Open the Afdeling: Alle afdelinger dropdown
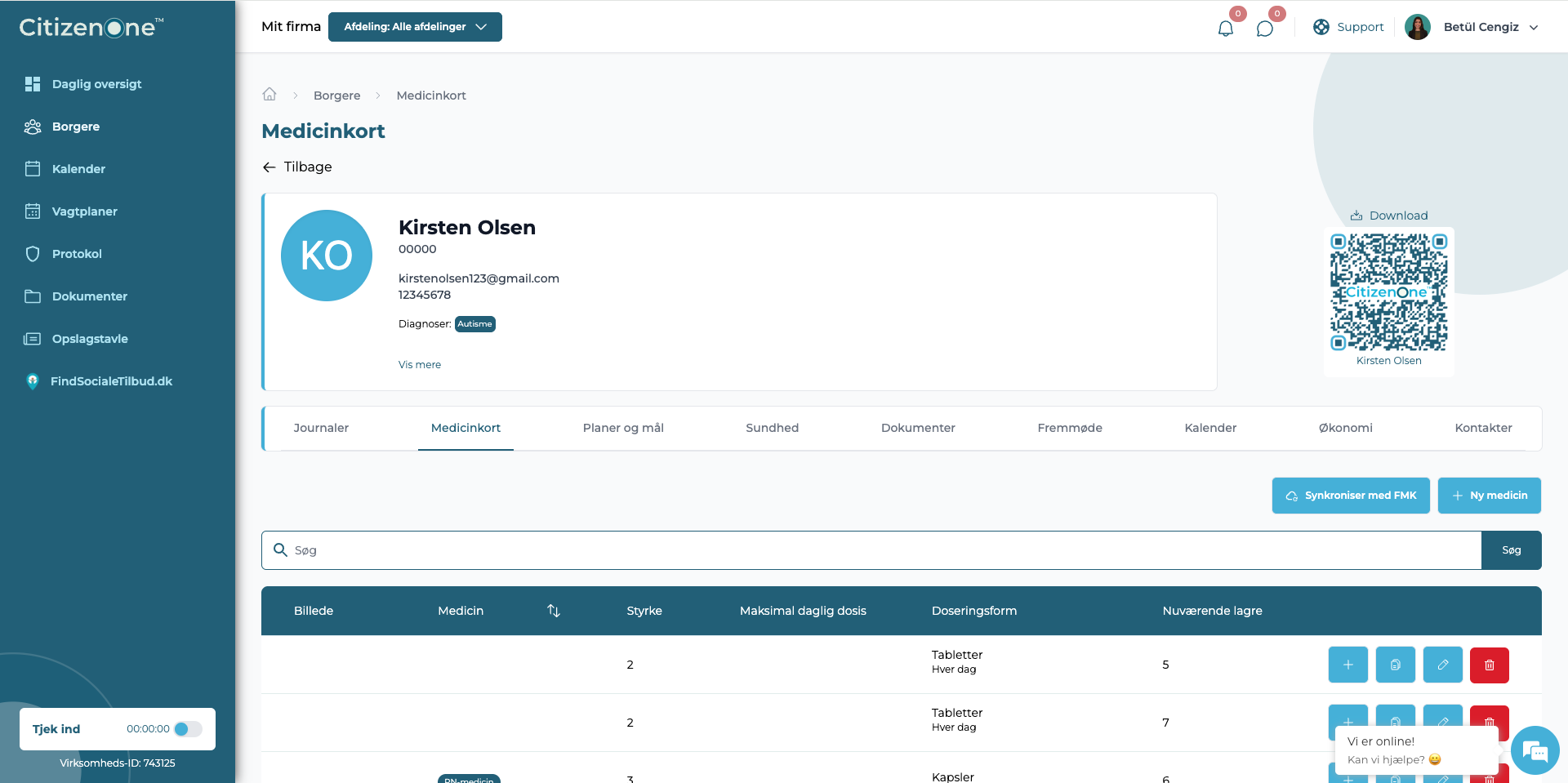This screenshot has height=783, width=1568. pyautogui.click(x=415, y=27)
